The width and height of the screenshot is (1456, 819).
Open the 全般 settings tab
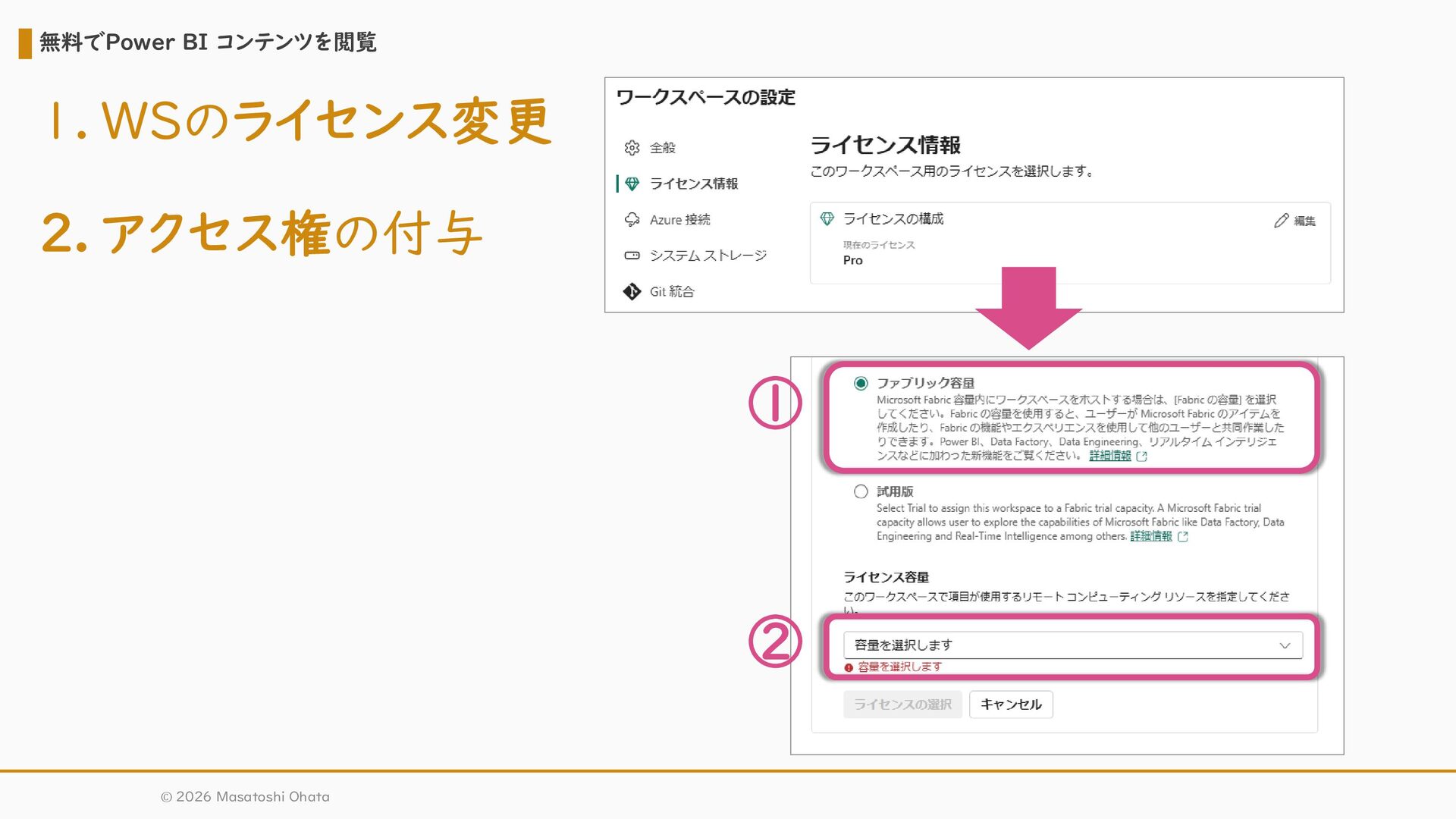(662, 148)
